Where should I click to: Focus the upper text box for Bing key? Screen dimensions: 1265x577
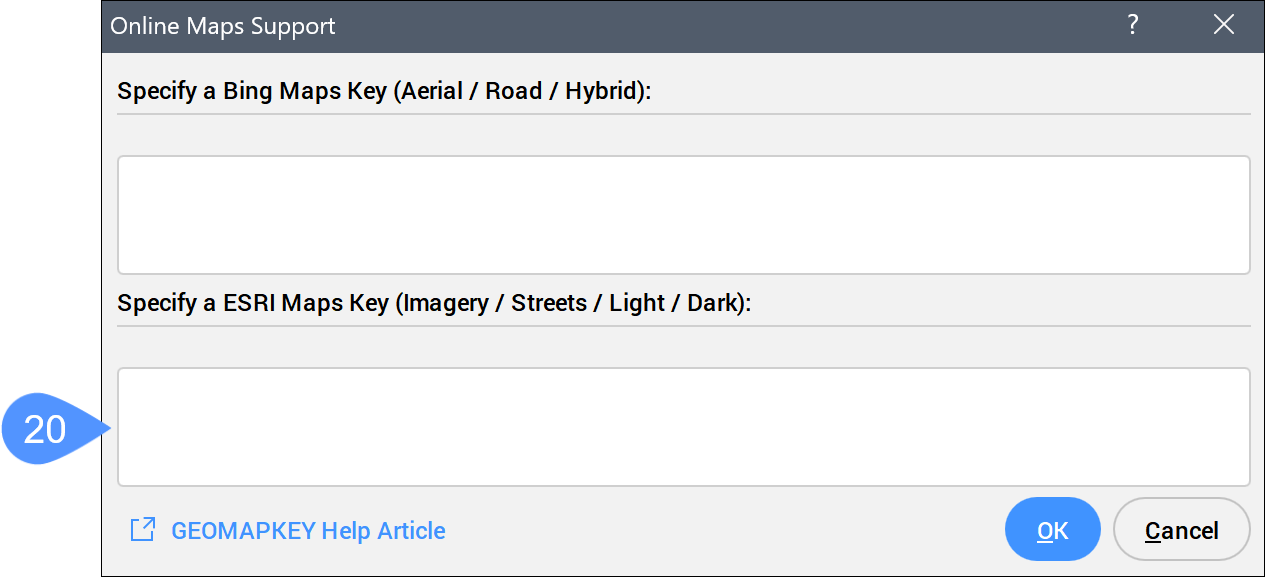(683, 214)
